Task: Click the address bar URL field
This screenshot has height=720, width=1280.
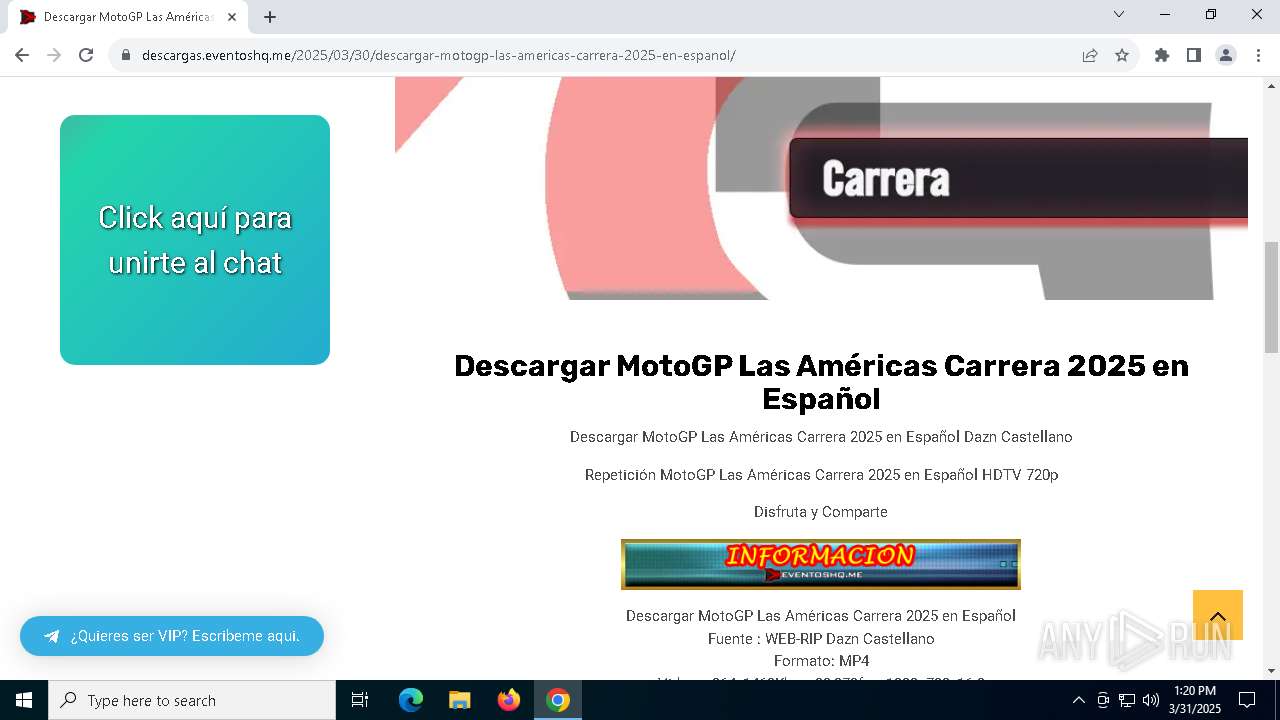Action: pos(600,55)
